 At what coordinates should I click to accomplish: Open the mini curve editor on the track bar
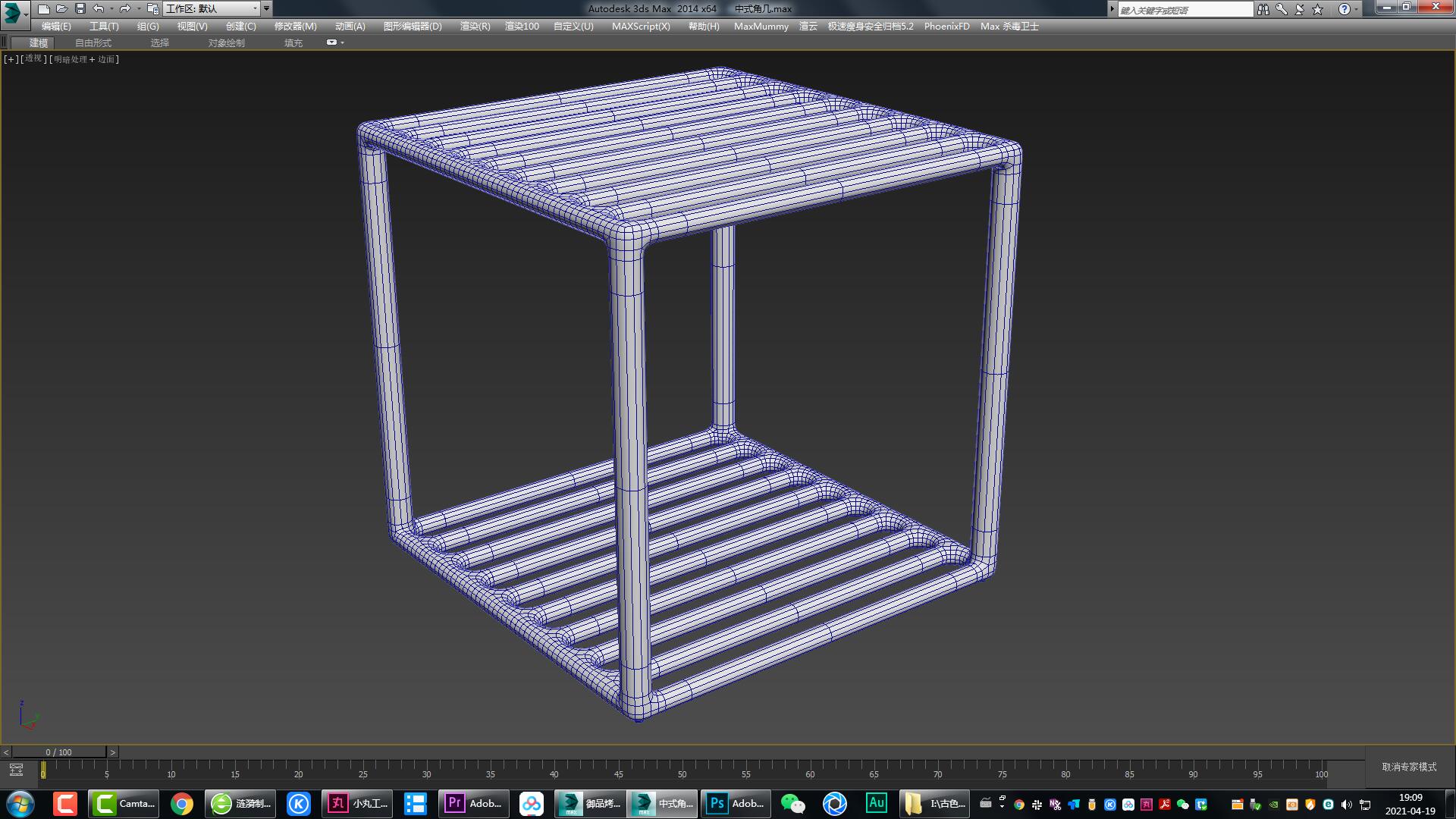pyautogui.click(x=16, y=768)
